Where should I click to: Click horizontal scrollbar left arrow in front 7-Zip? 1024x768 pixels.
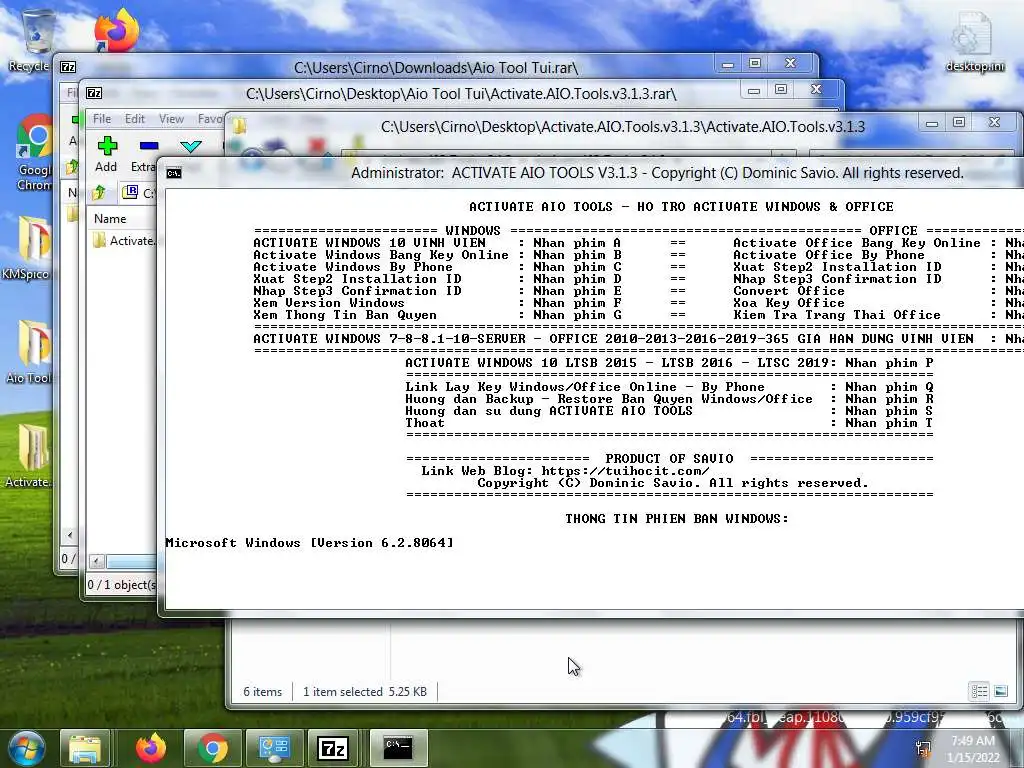click(x=97, y=561)
